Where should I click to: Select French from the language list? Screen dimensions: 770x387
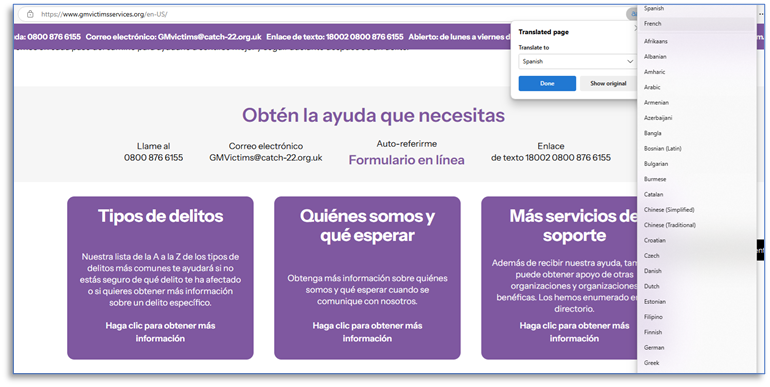(x=696, y=24)
